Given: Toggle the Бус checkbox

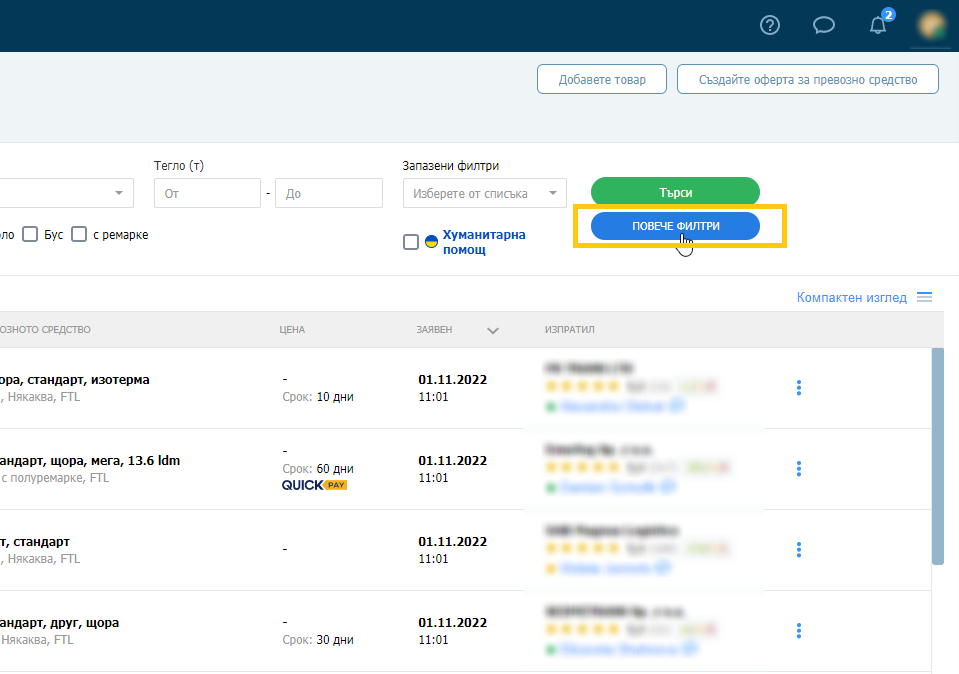Looking at the screenshot, I should pos(30,234).
